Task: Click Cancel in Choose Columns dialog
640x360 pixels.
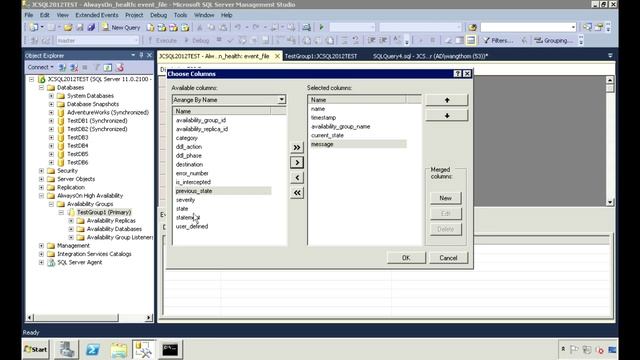Action: click(448, 258)
